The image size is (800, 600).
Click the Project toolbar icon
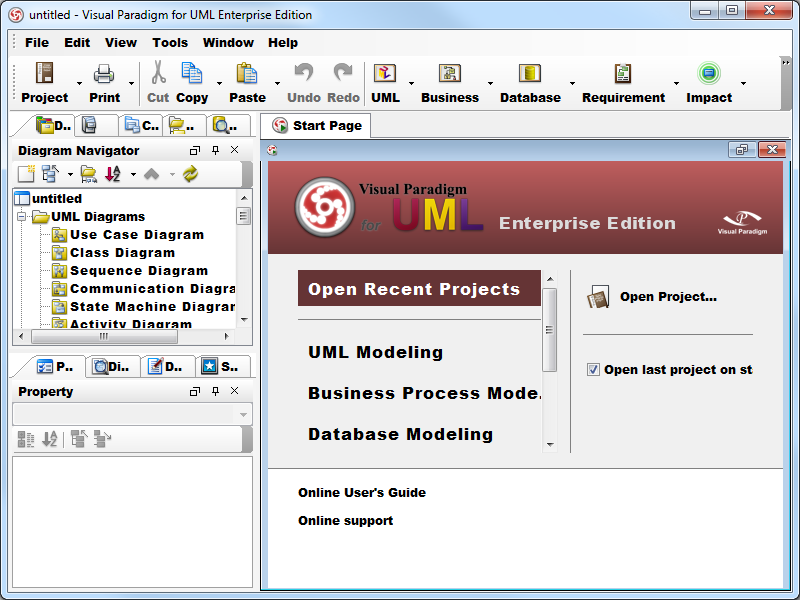[44, 72]
